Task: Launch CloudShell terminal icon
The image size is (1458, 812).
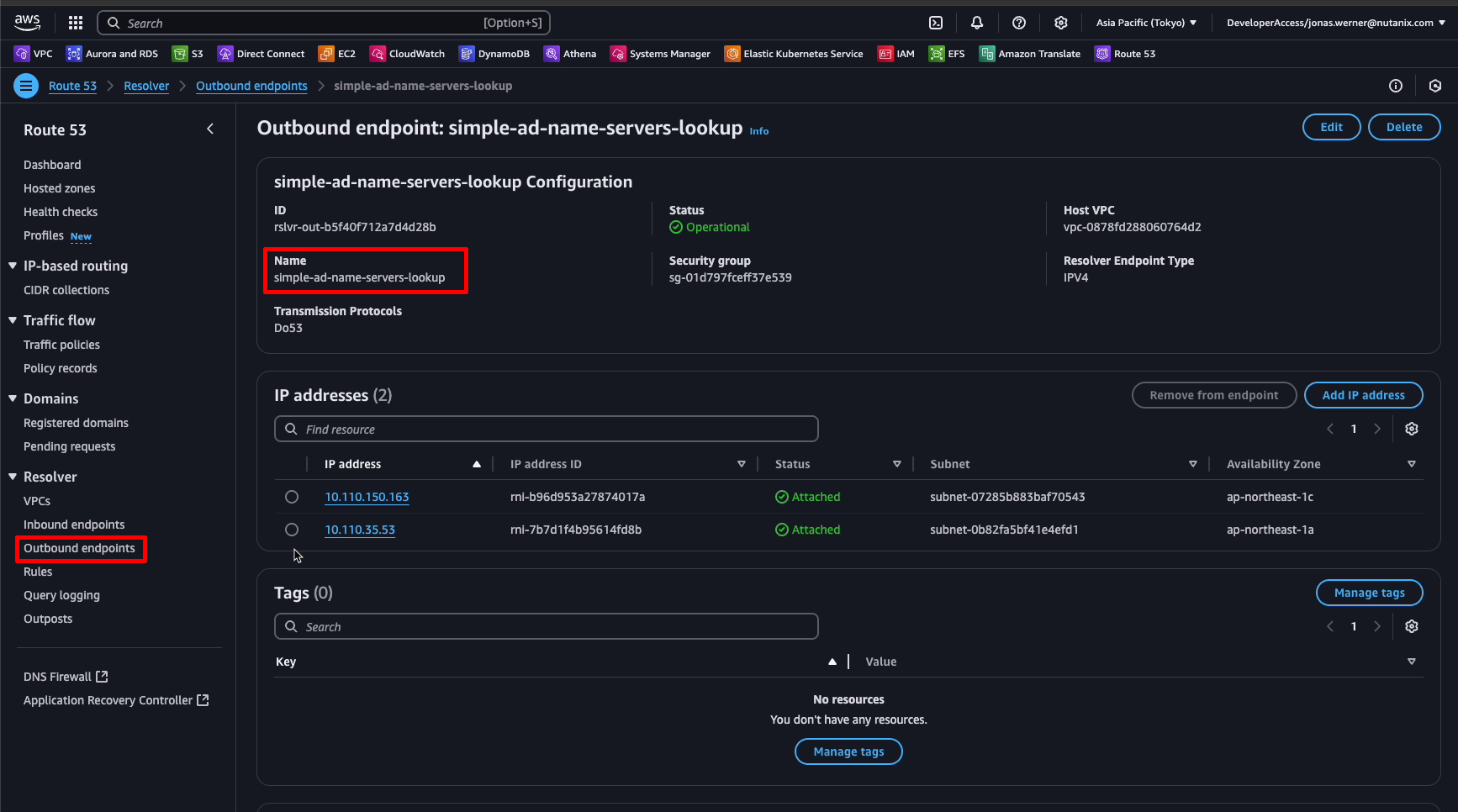Action: (x=936, y=23)
